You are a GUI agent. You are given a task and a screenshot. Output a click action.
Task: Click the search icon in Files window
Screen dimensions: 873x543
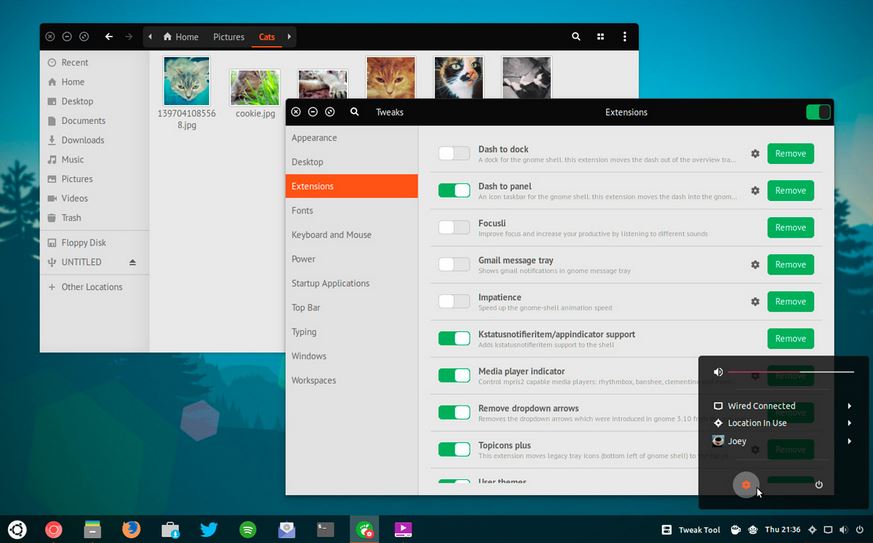click(x=576, y=36)
